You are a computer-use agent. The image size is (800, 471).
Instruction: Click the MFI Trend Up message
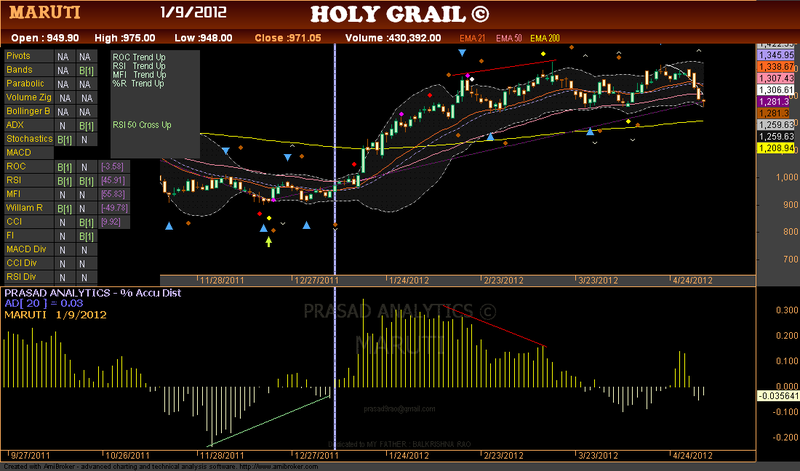(x=139, y=75)
